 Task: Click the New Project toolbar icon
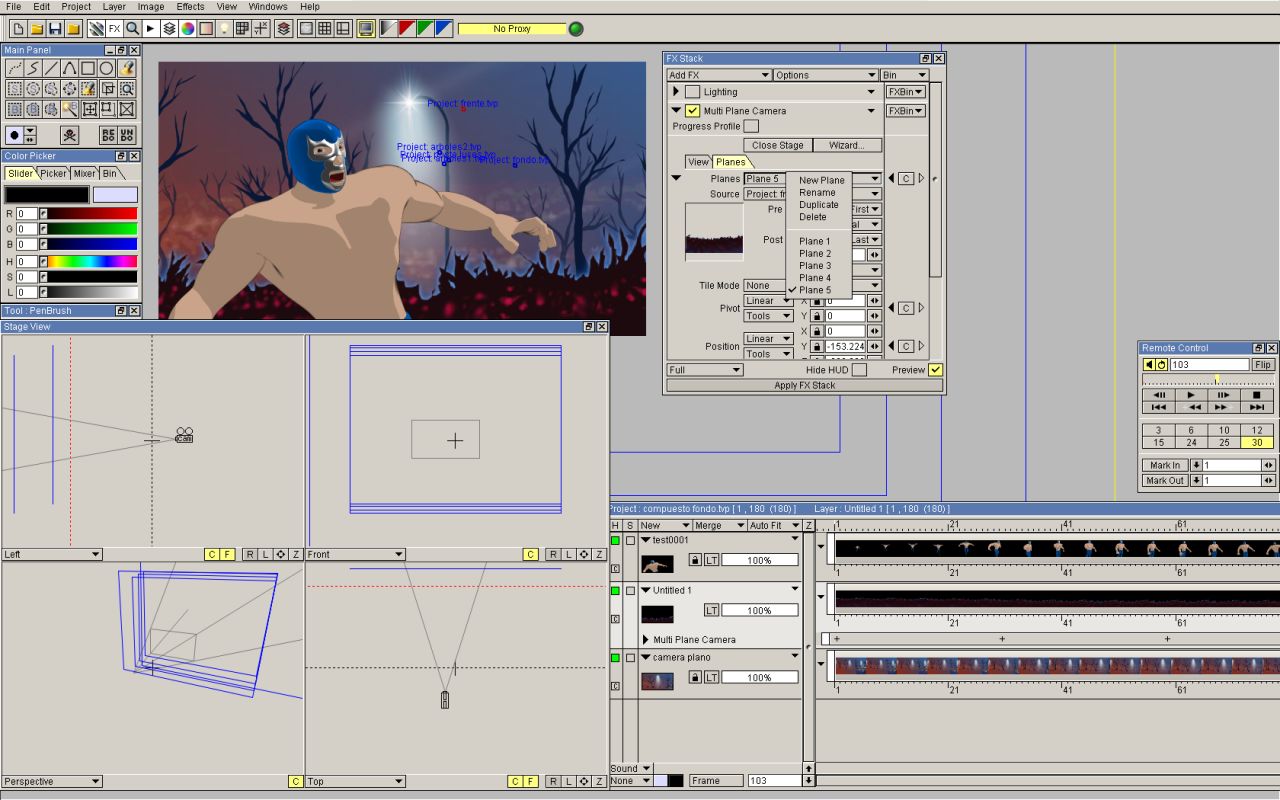point(17,28)
